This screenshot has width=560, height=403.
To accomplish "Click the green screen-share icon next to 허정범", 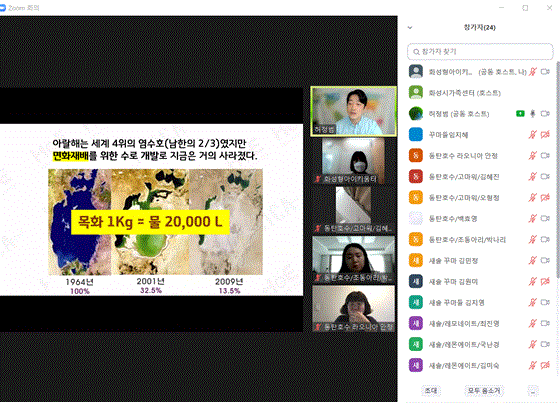I will coord(520,114).
